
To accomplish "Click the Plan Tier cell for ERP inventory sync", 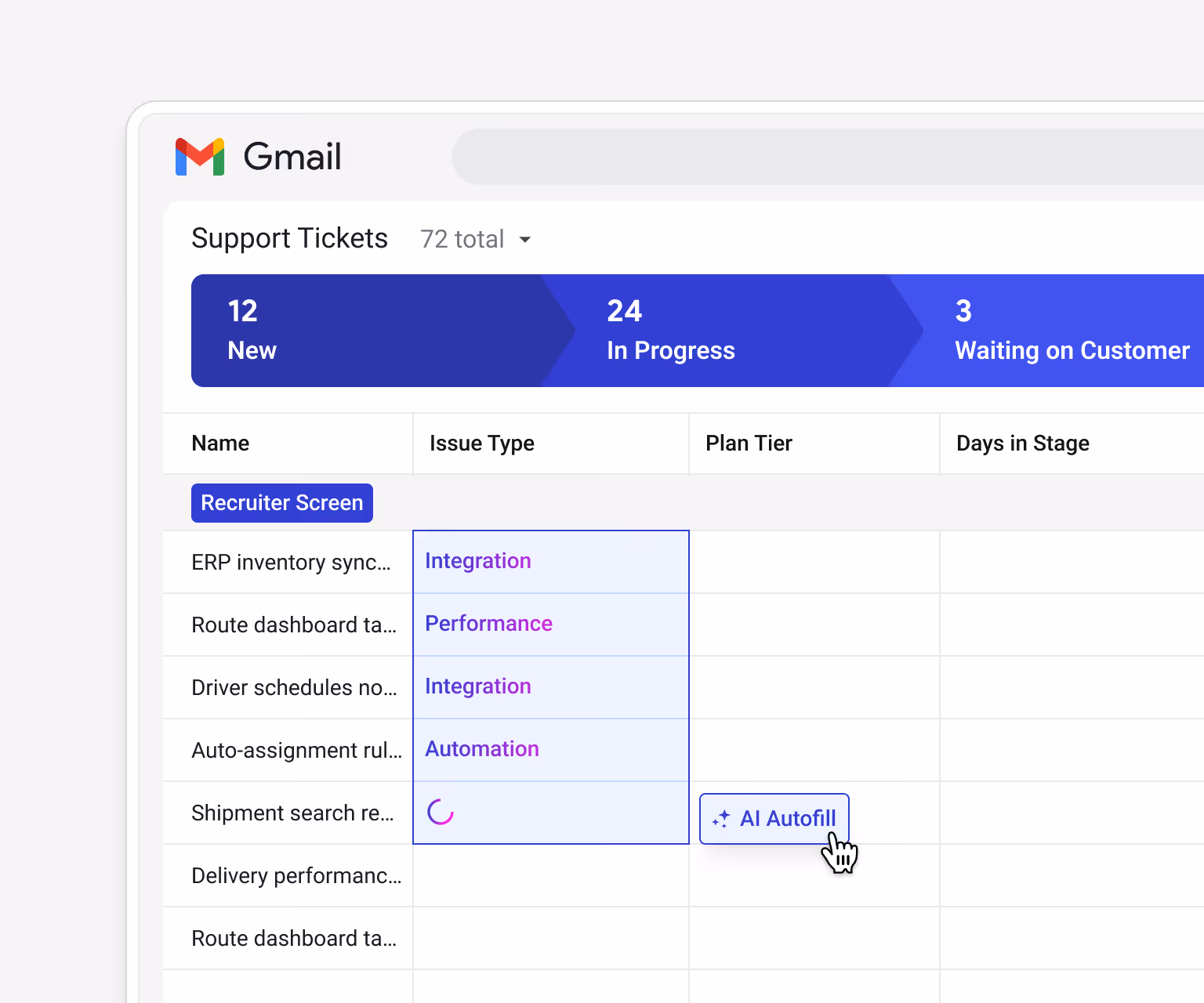I will (814, 562).
